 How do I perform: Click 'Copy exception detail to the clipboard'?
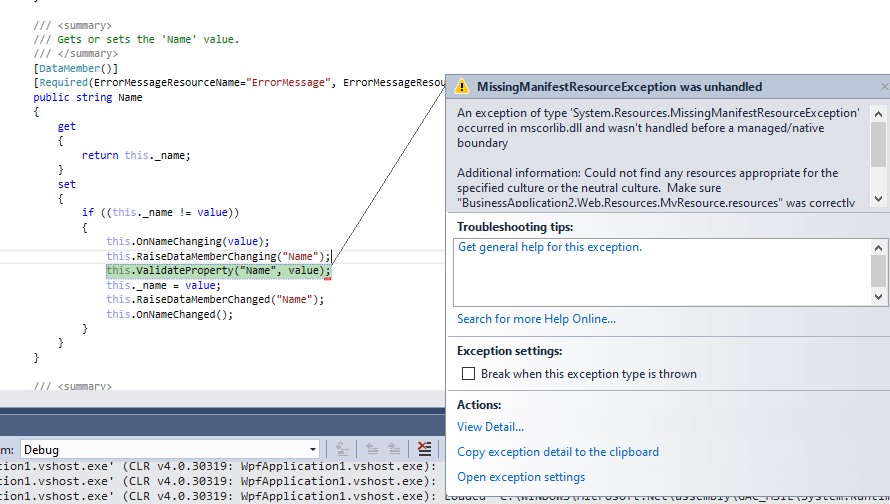coord(558,452)
